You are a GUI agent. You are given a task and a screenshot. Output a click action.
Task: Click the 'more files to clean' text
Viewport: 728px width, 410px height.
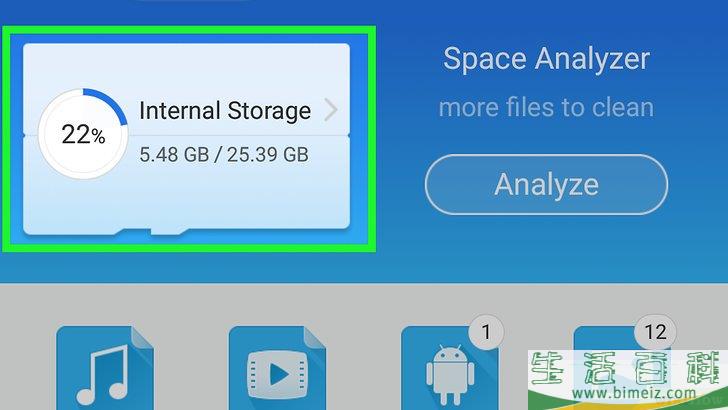point(546,107)
